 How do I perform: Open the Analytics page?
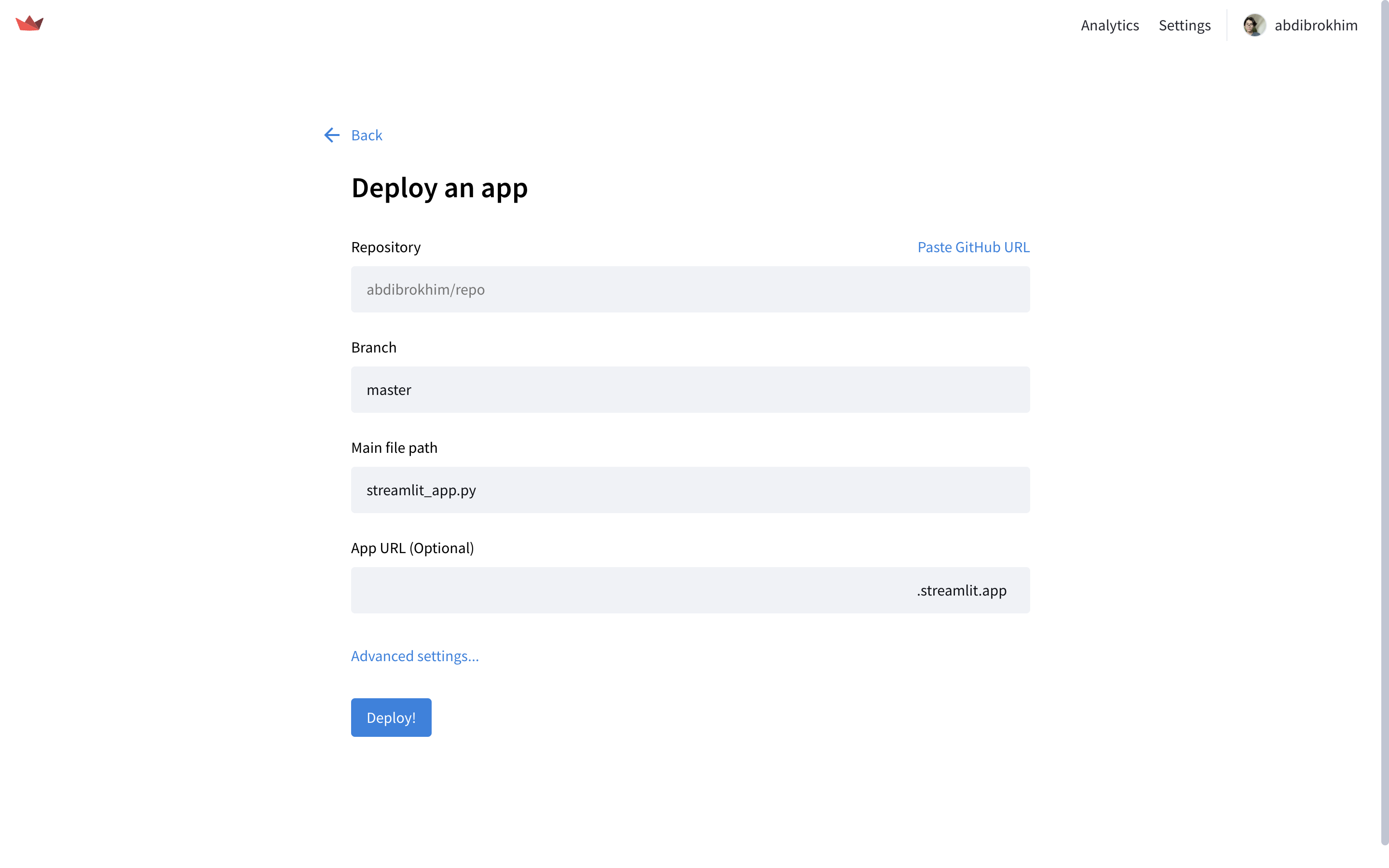(x=1109, y=25)
